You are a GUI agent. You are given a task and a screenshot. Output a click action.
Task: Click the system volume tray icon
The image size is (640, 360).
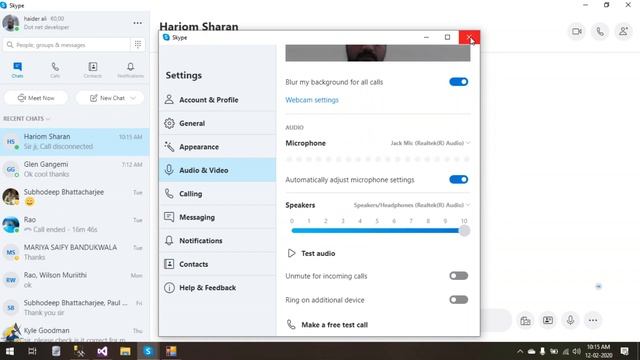point(576,351)
